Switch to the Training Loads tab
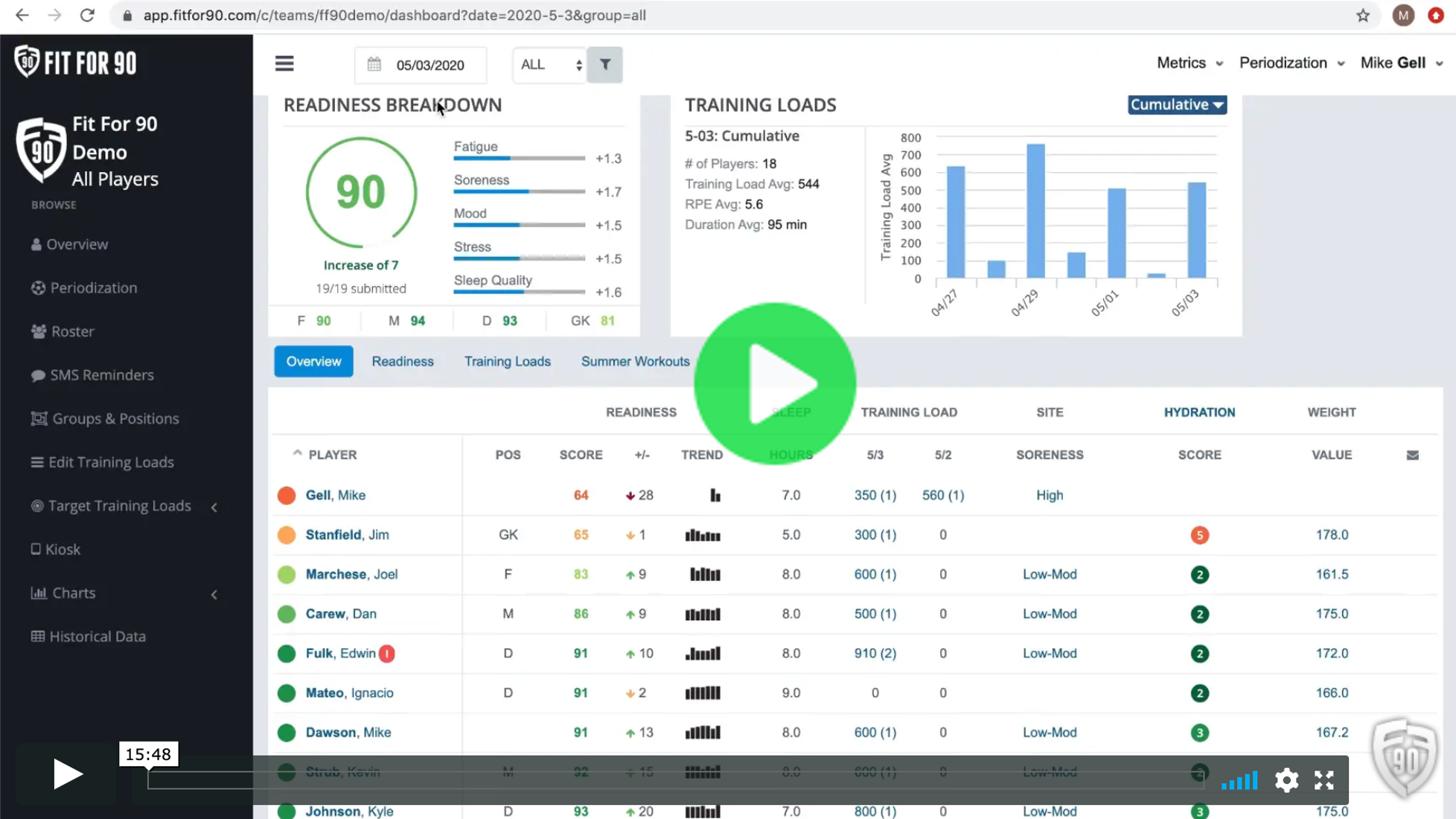 508,362
